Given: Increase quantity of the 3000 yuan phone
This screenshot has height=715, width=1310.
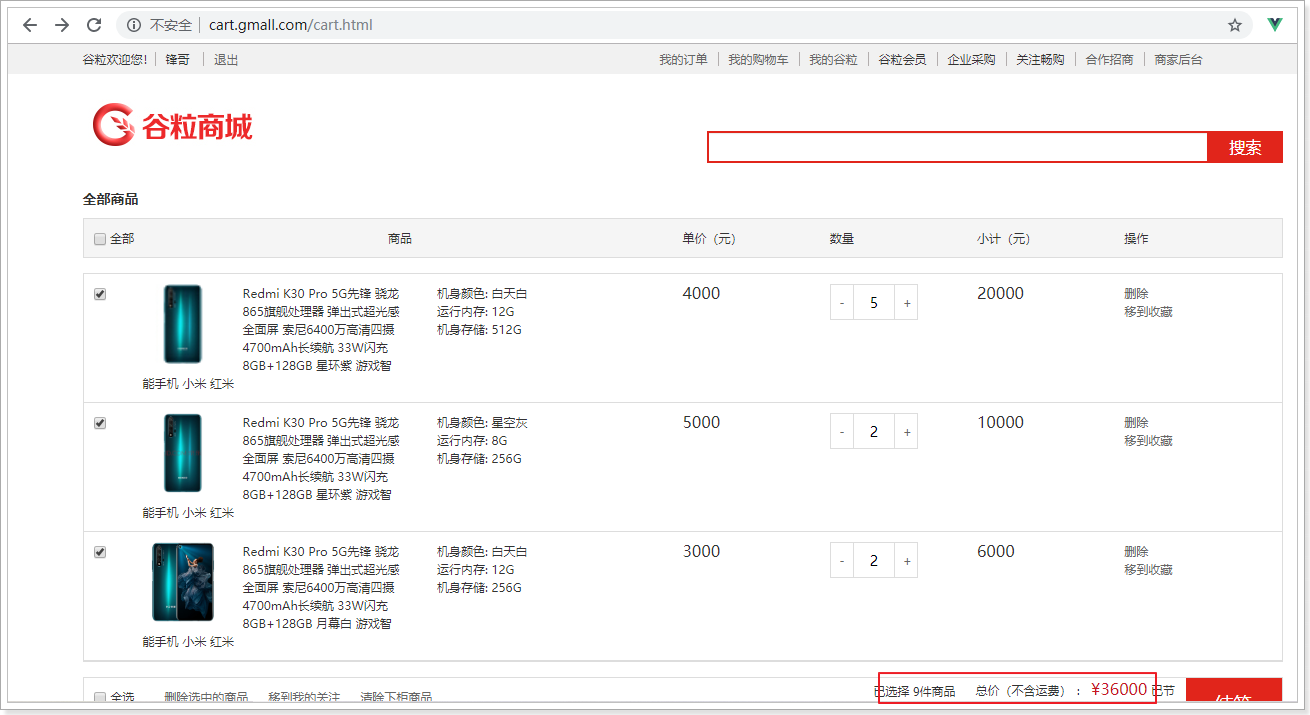Looking at the screenshot, I should [906, 561].
